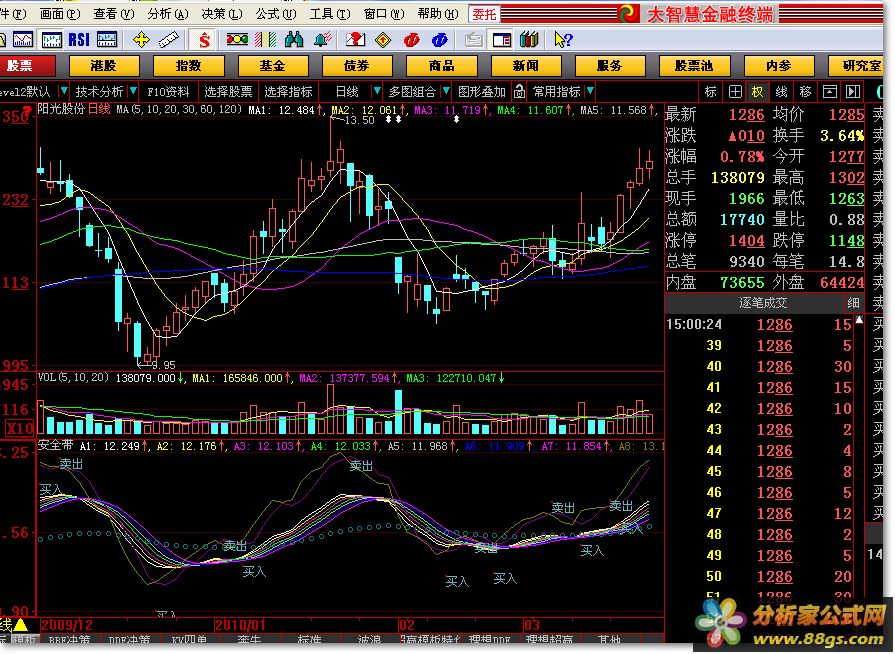Toggle the 权 (ex-rights) button
This screenshot has width=895, height=654.
(x=757, y=91)
